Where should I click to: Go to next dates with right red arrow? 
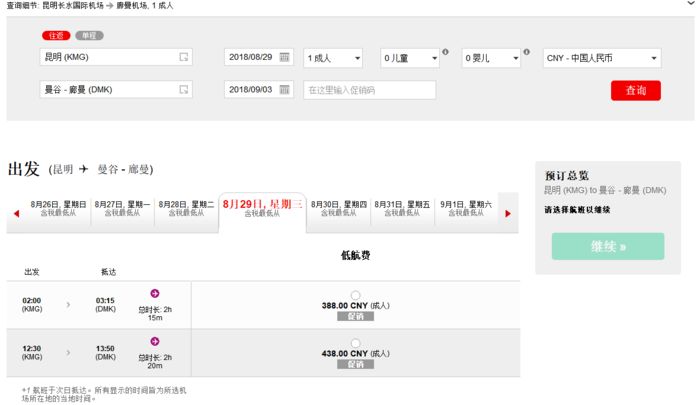click(508, 213)
